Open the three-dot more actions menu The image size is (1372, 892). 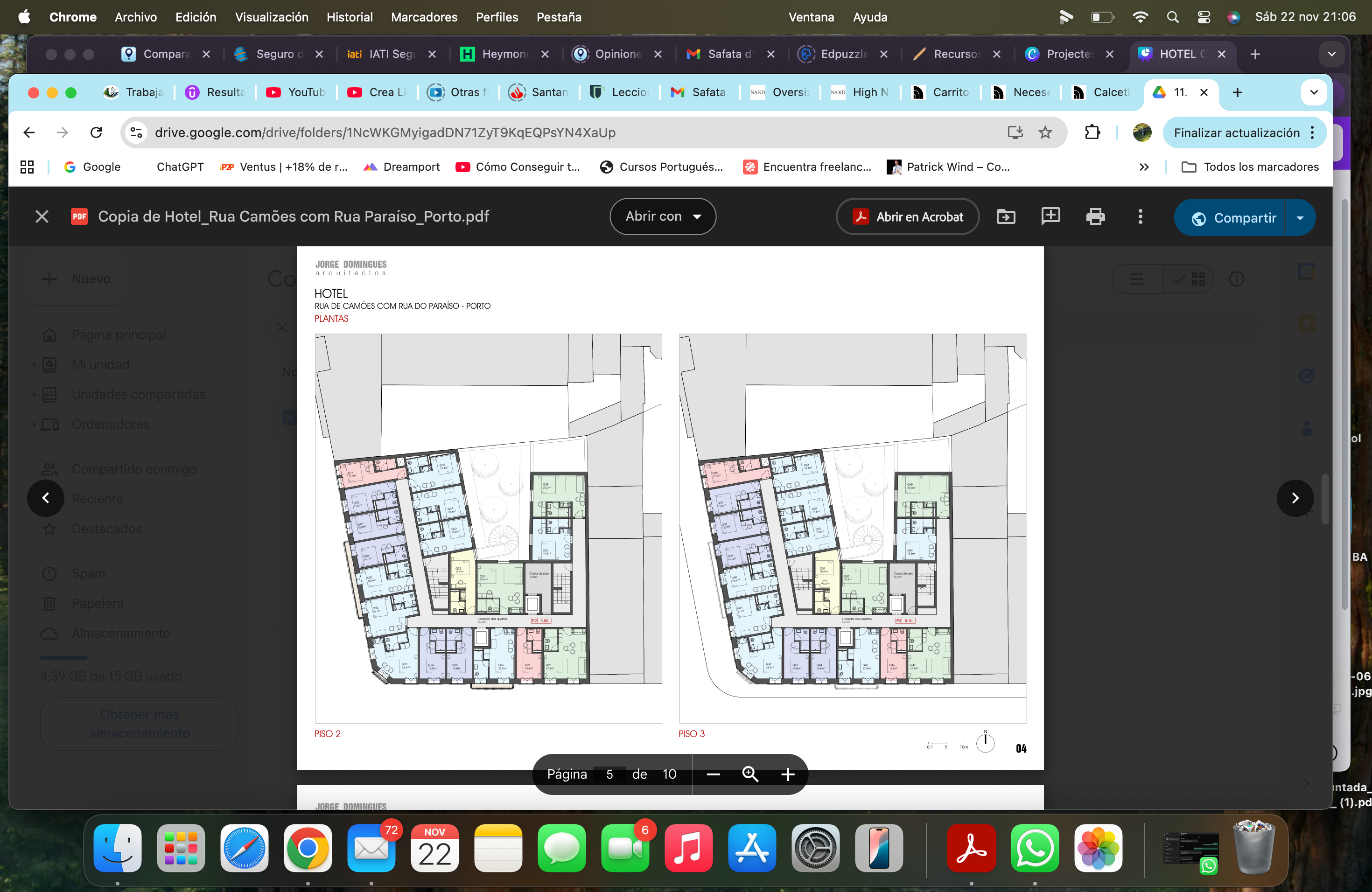click(1140, 216)
